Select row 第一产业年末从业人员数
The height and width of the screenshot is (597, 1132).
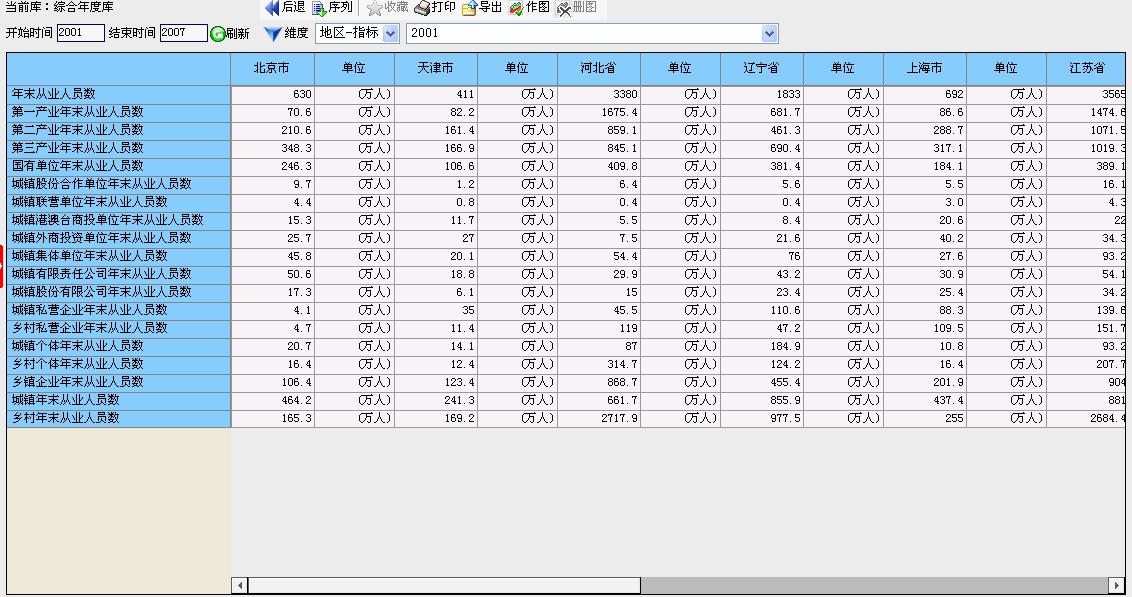tap(118, 113)
